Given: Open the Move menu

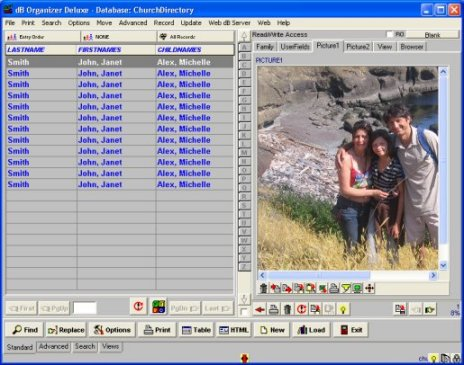Looking at the screenshot, I should click(104, 23).
